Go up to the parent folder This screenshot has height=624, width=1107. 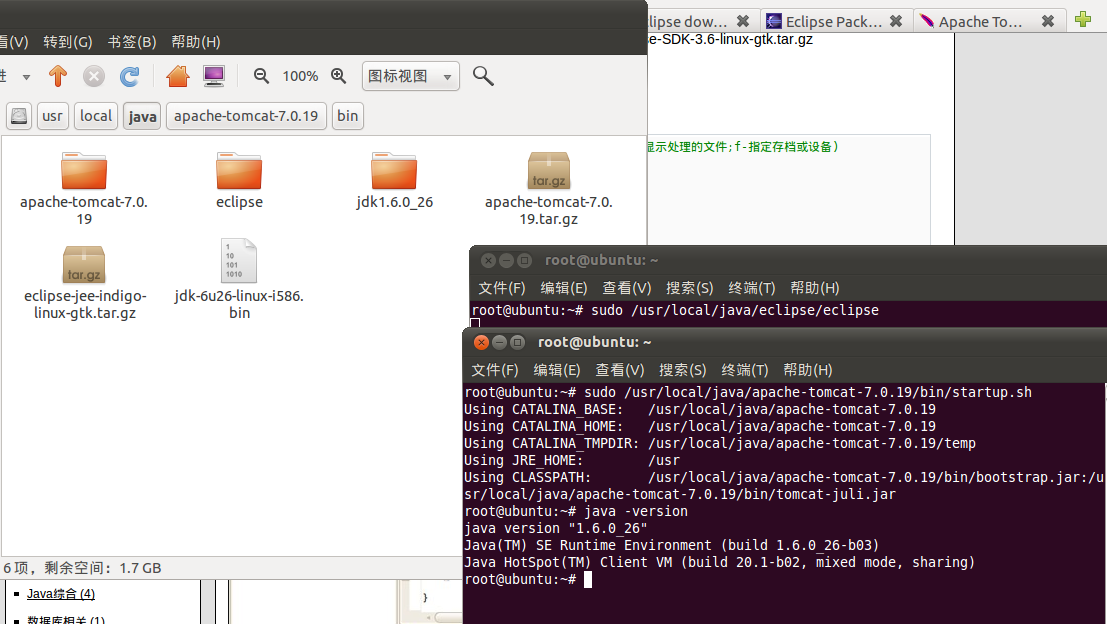click(x=58, y=76)
